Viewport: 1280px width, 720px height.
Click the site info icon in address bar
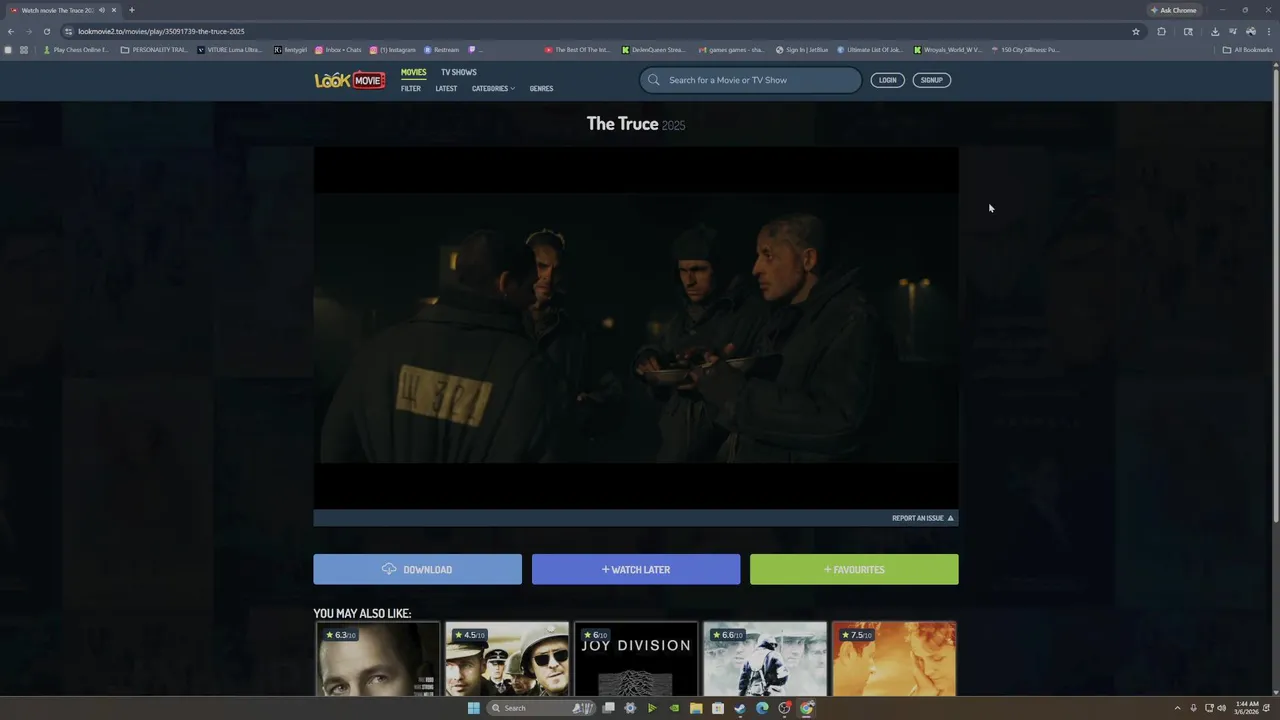point(68,31)
